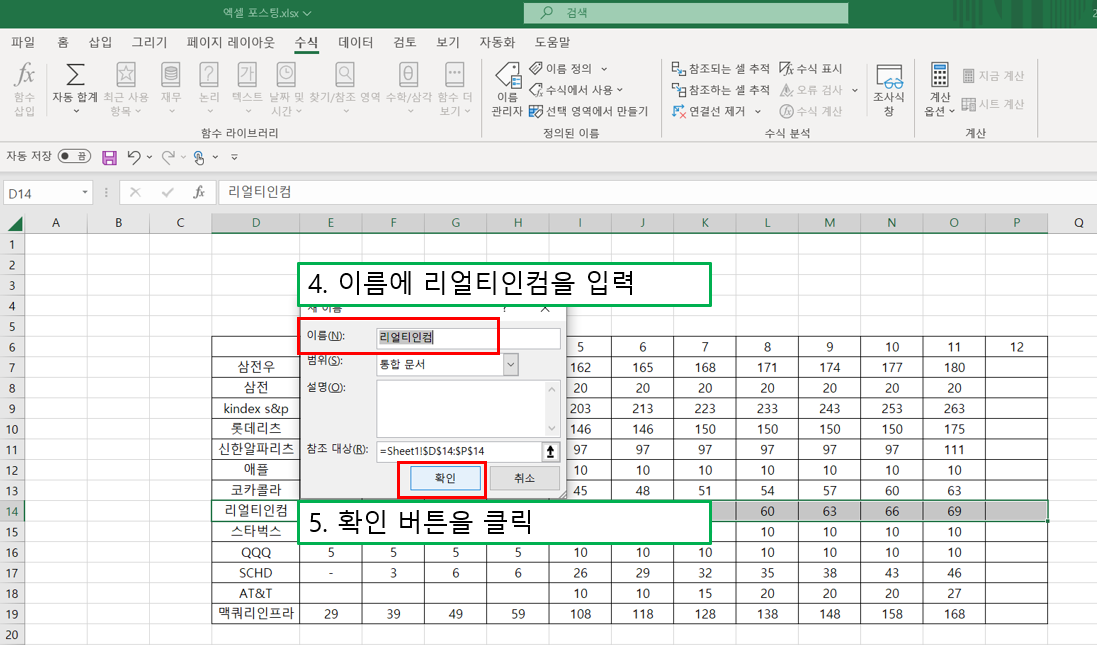Close the 새 이름 dialog

(x=545, y=309)
